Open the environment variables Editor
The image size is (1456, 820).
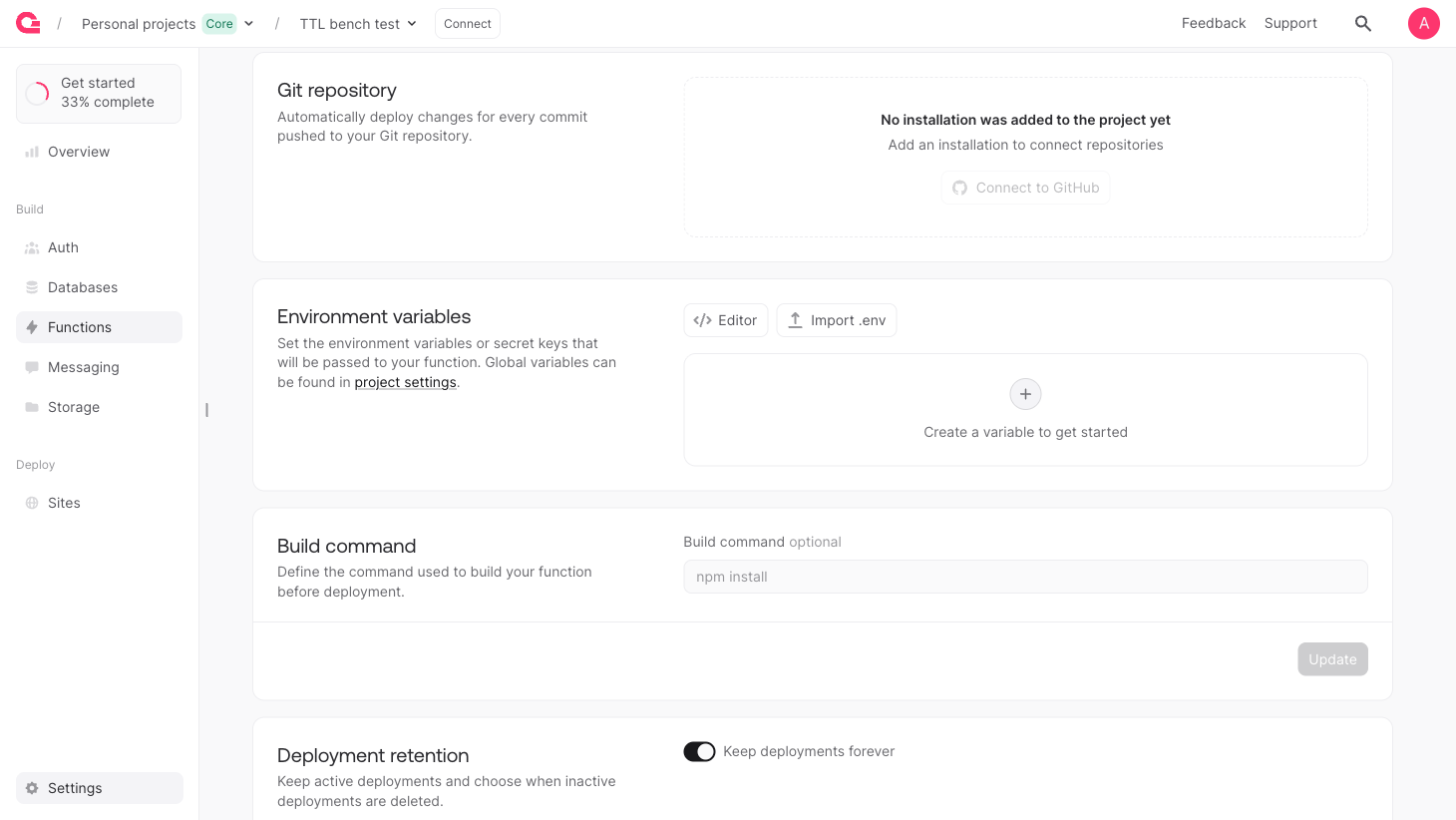pyautogui.click(x=725, y=320)
